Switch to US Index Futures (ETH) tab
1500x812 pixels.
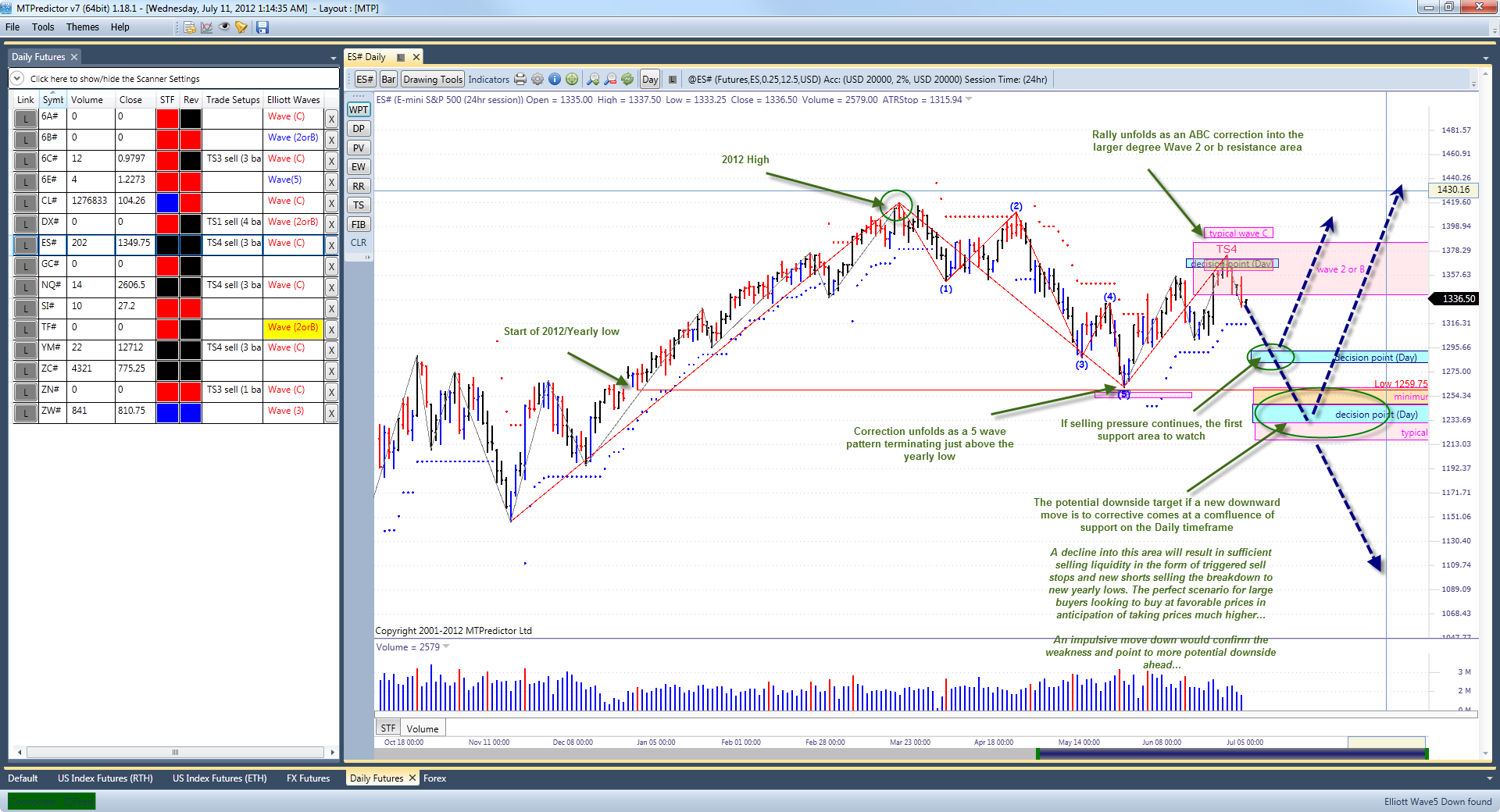pos(220,778)
